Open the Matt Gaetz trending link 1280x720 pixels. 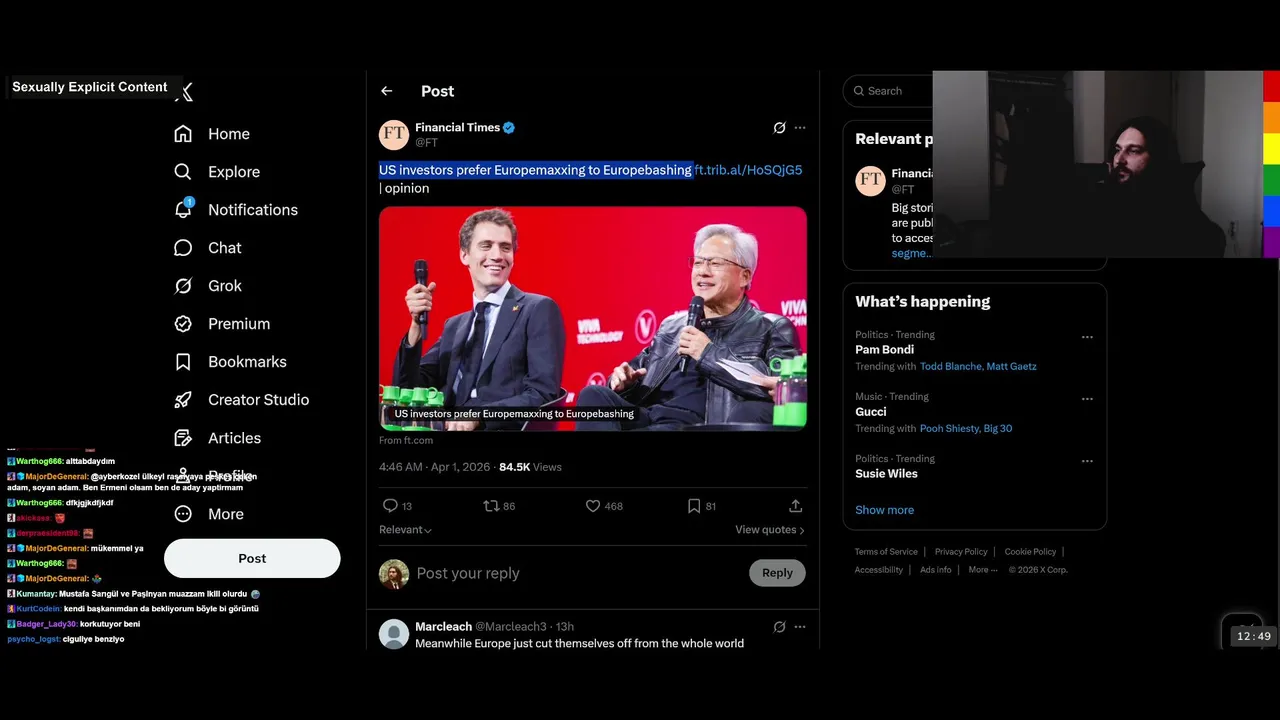[x=1012, y=366]
